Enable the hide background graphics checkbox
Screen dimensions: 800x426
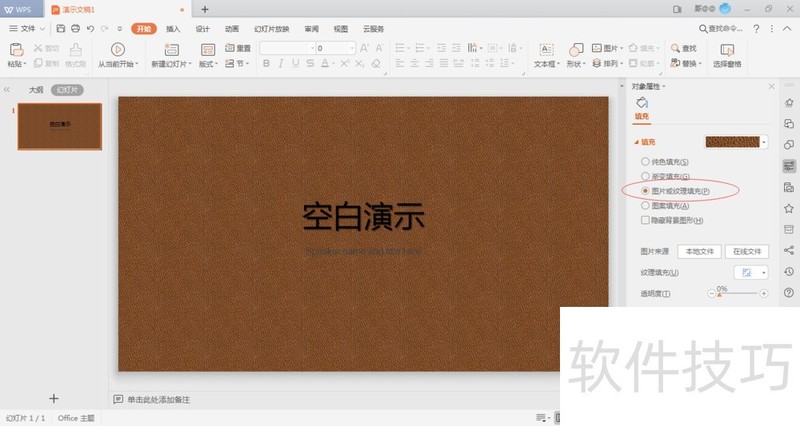click(645, 220)
